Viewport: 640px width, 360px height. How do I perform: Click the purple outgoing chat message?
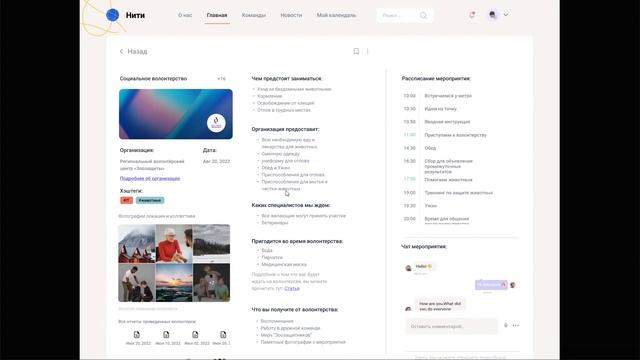pyautogui.click(x=491, y=284)
